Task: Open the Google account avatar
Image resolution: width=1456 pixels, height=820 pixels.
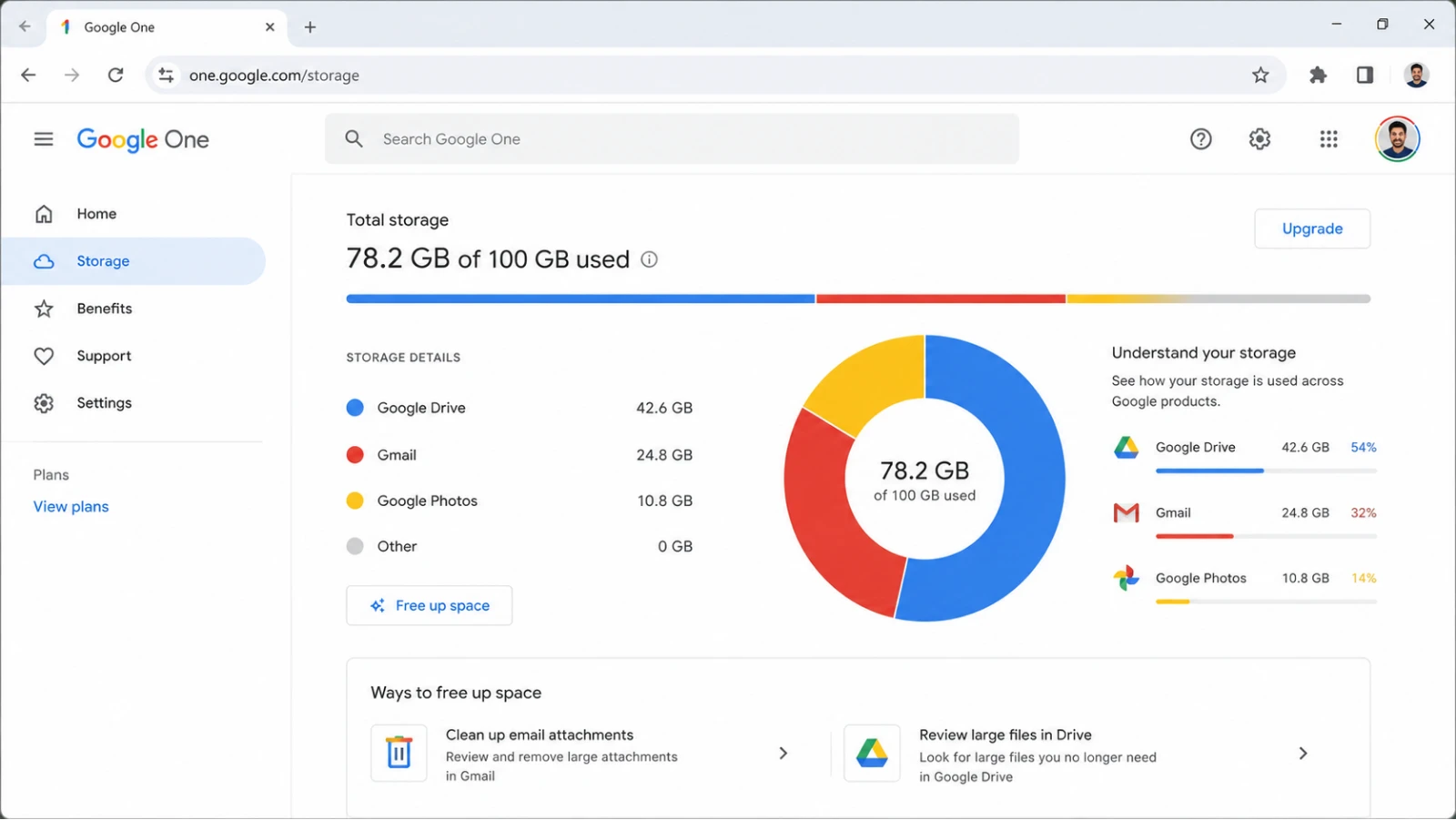Action: coord(1397,139)
